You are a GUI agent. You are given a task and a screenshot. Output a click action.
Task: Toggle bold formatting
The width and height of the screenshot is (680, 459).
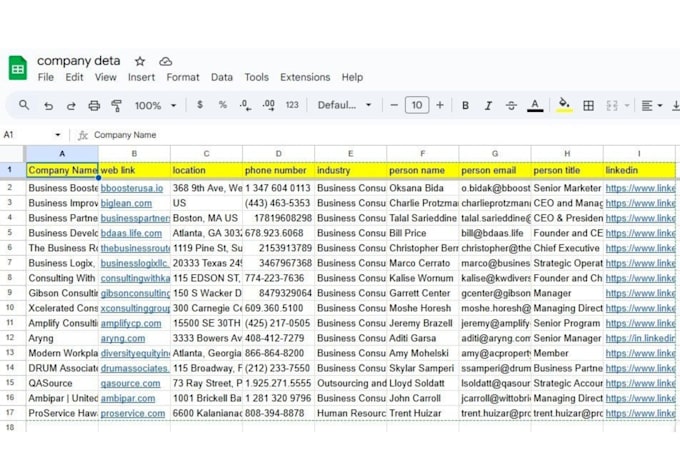pos(465,105)
